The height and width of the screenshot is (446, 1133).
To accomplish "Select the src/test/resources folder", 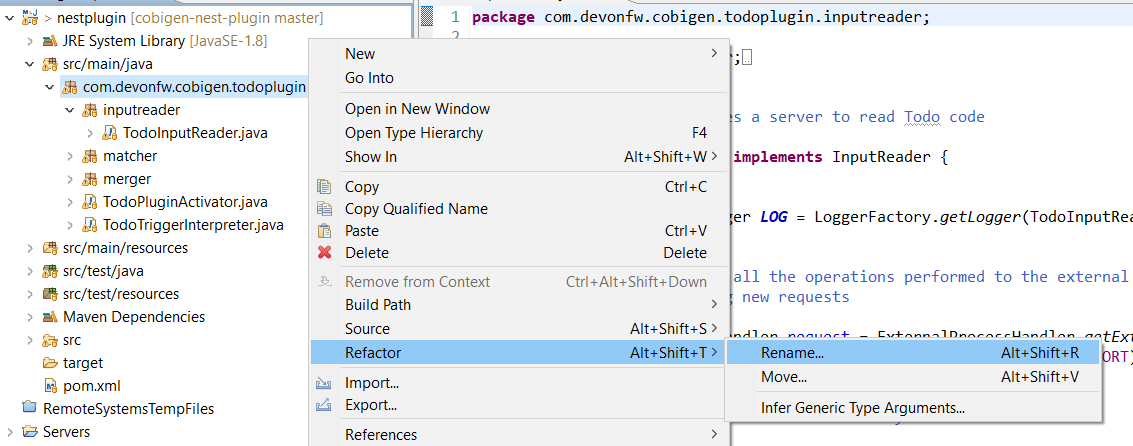I will (x=120, y=294).
